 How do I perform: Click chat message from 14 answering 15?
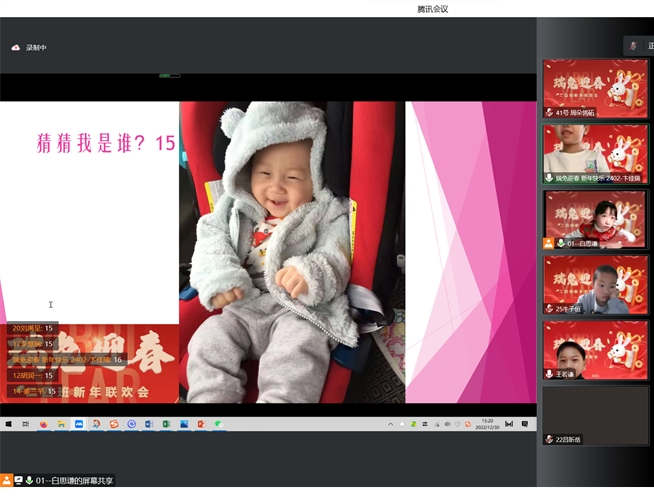34,391
